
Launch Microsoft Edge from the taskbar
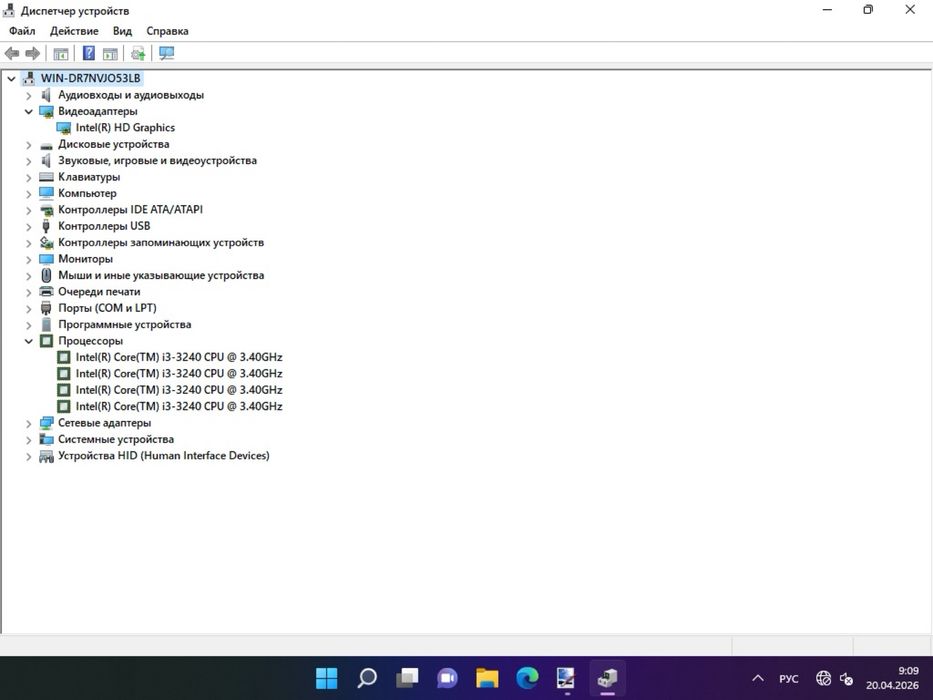point(527,677)
